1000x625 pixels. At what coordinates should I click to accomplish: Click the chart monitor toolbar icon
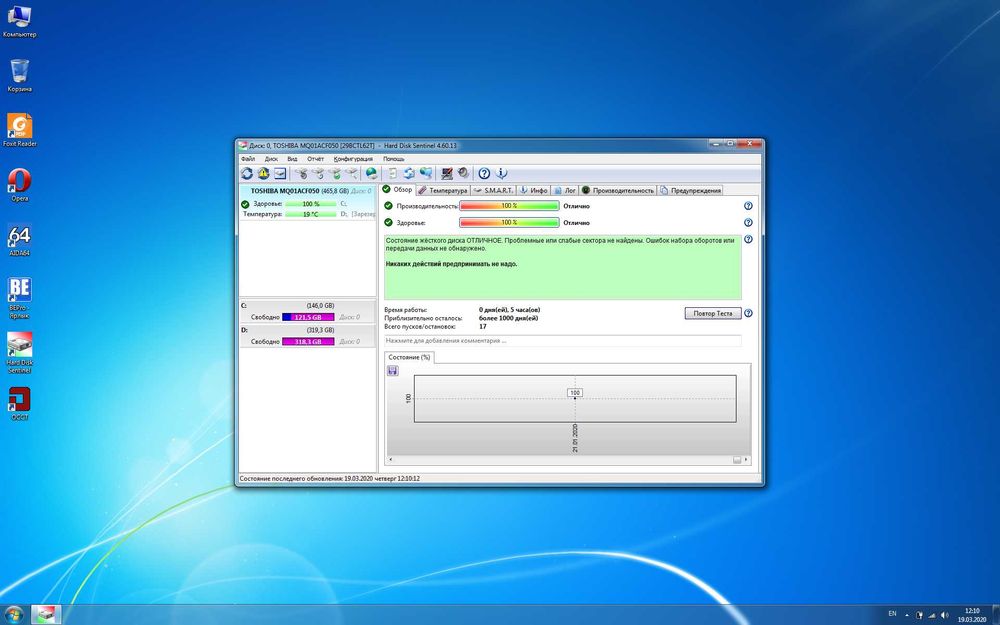[x=280, y=173]
